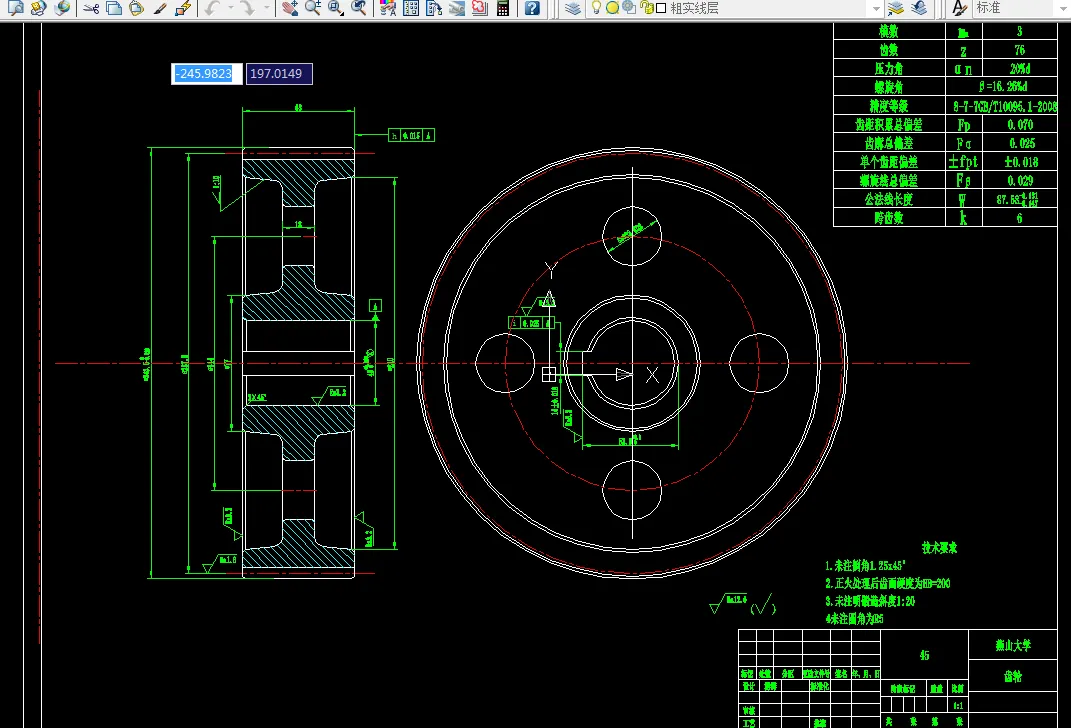Click the material cell labeled 45
Screen dimensions: 1071x728
[924, 656]
